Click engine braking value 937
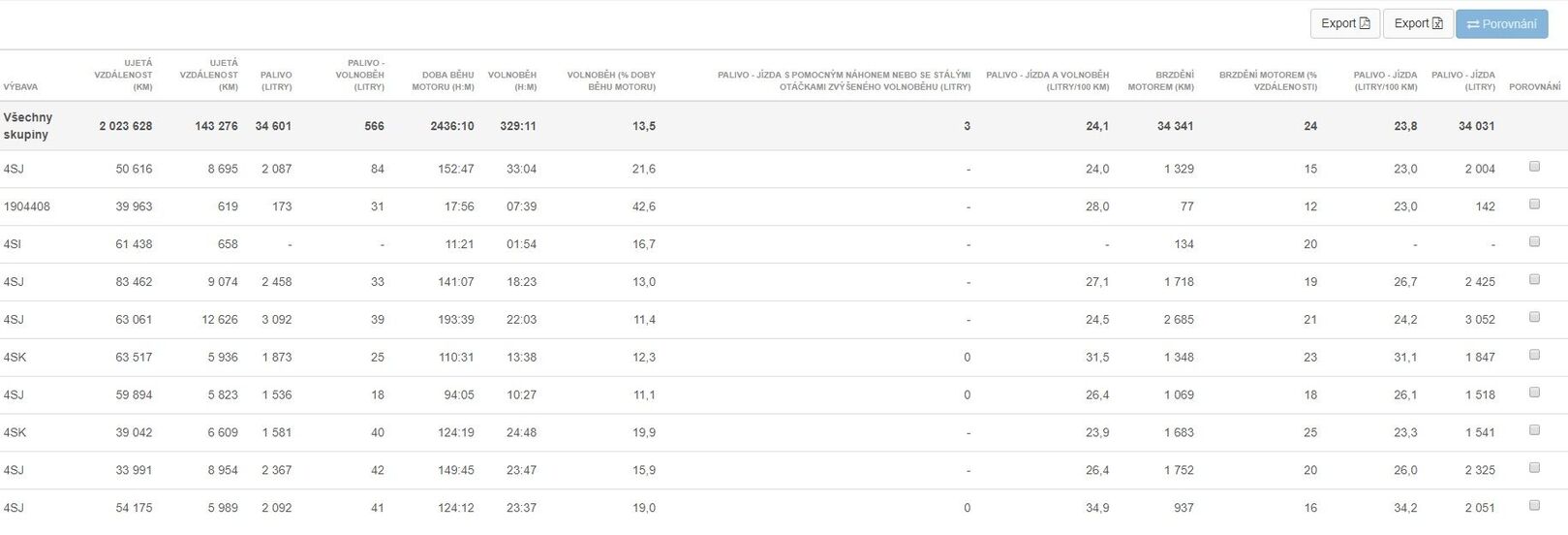The width and height of the screenshot is (1568, 535). (x=1184, y=508)
